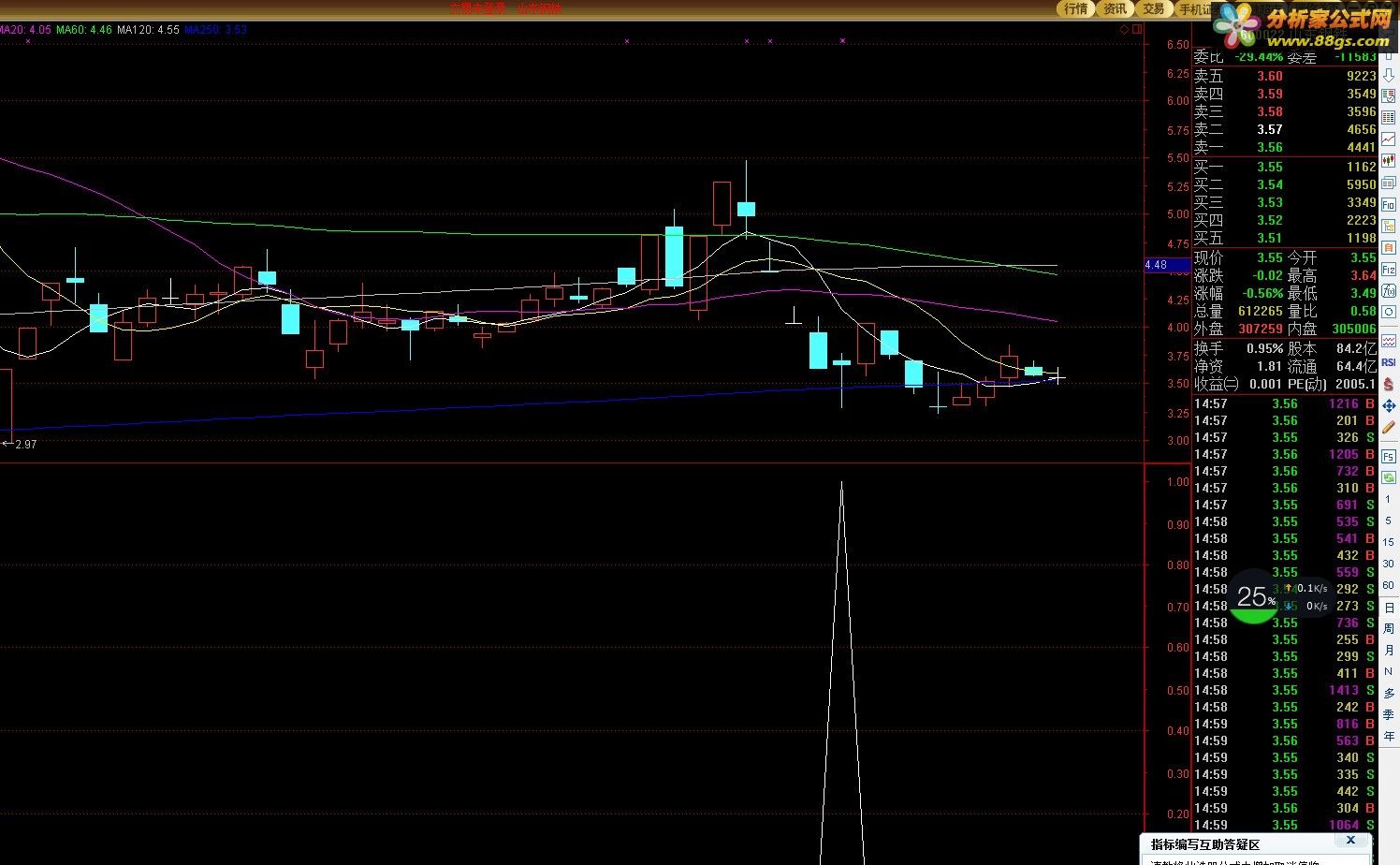Open the stacked windows icon

pos(1389,183)
